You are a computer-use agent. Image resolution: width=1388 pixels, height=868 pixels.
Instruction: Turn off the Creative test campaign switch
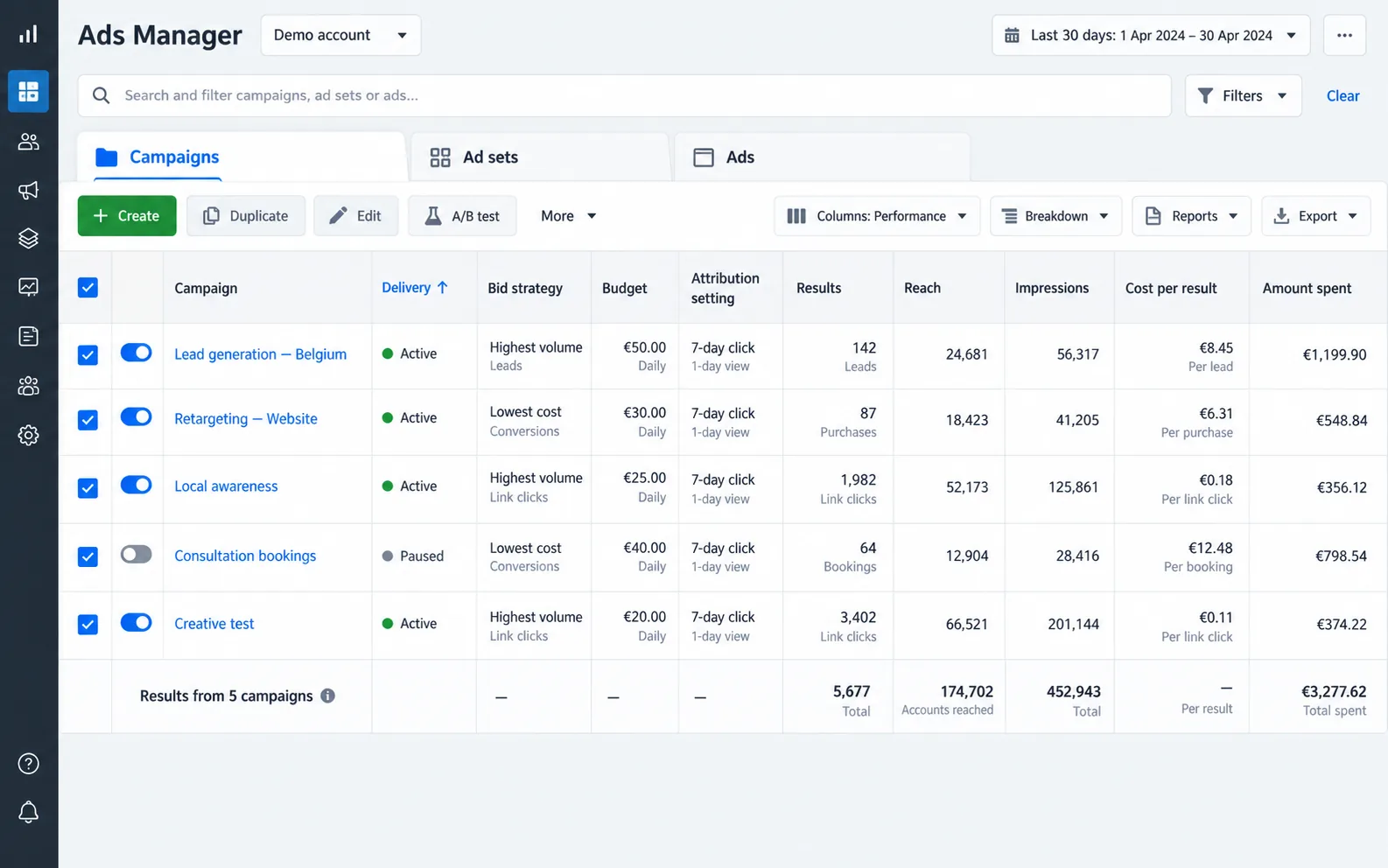click(x=136, y=622)
